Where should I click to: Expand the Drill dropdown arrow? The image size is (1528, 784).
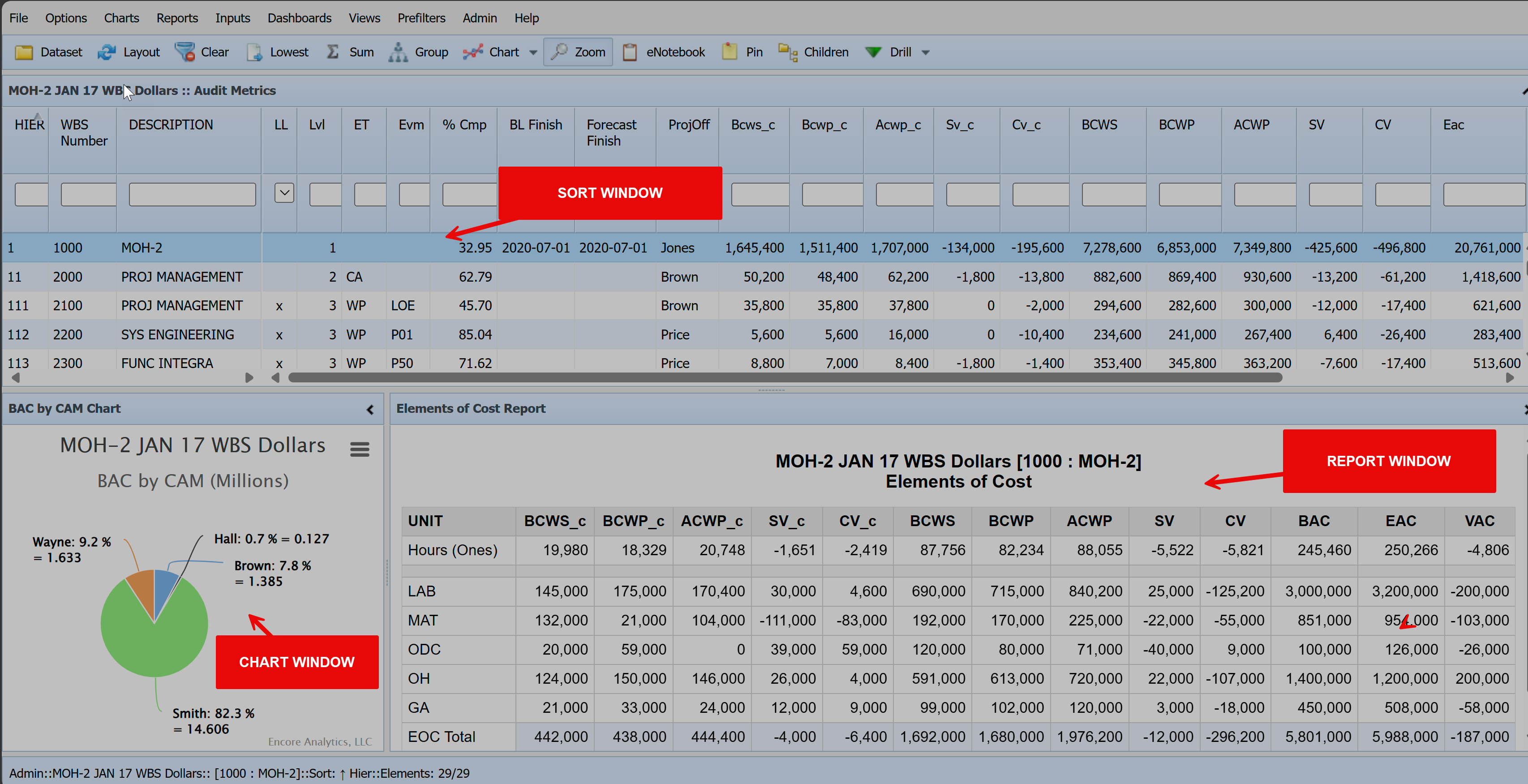tap(928, 52)
